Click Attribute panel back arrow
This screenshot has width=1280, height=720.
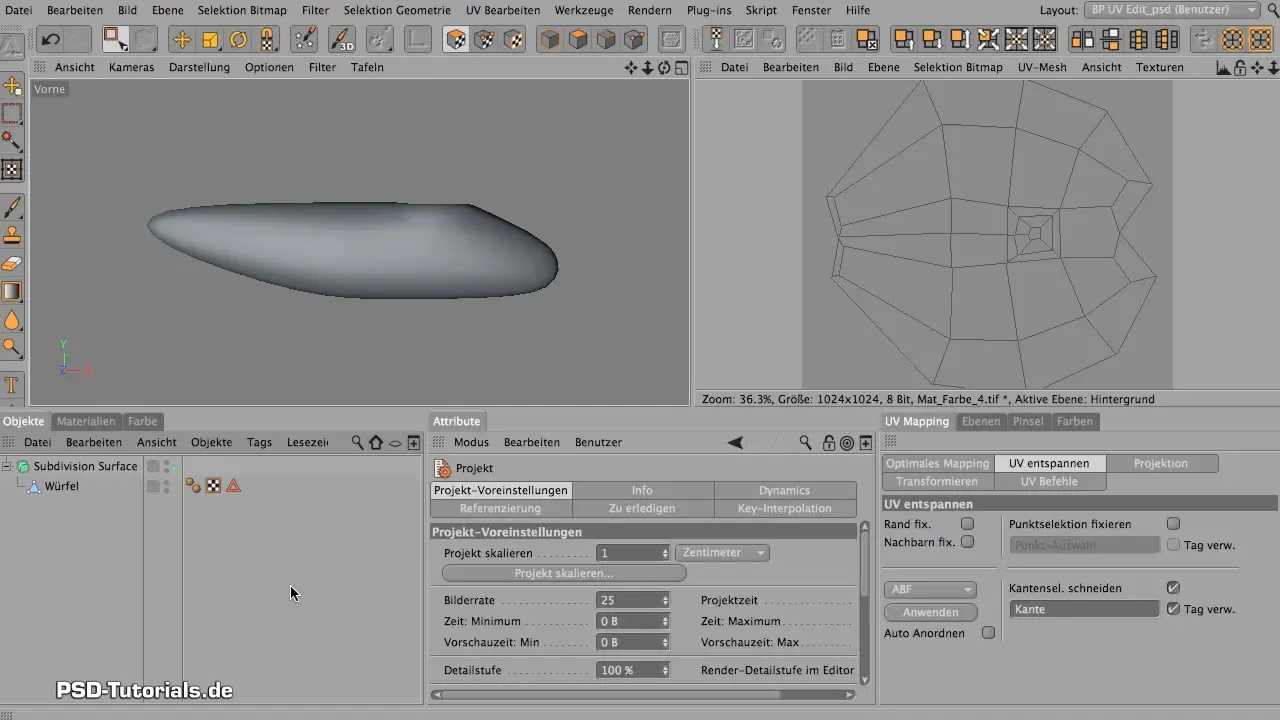735,442
